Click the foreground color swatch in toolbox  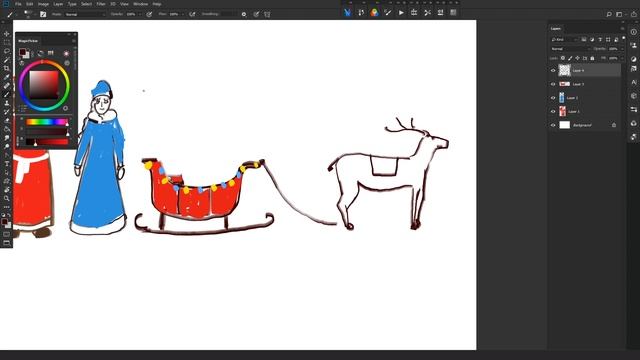[x=4, y=221]
